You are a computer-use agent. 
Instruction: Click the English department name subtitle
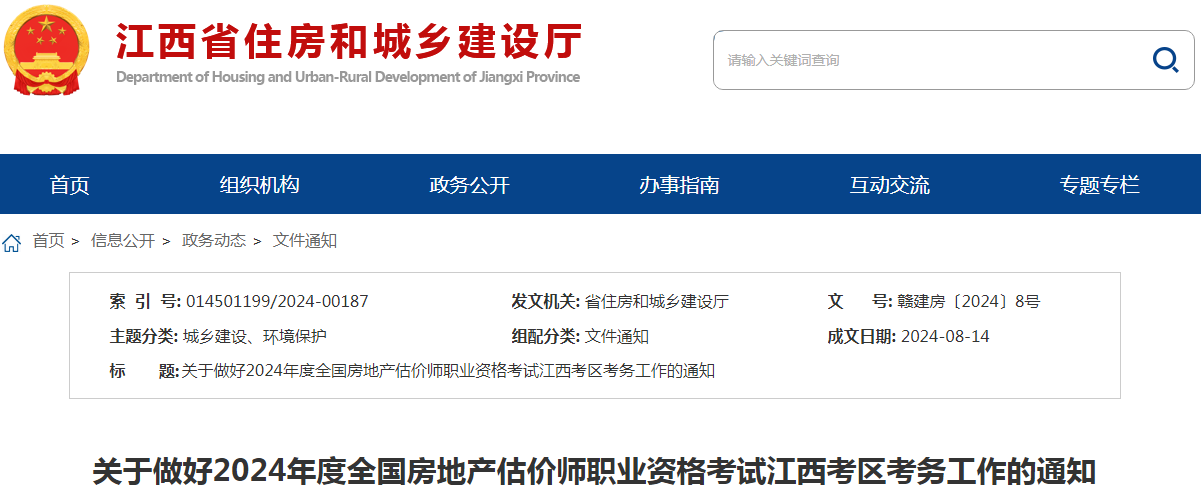pos(348,77)
